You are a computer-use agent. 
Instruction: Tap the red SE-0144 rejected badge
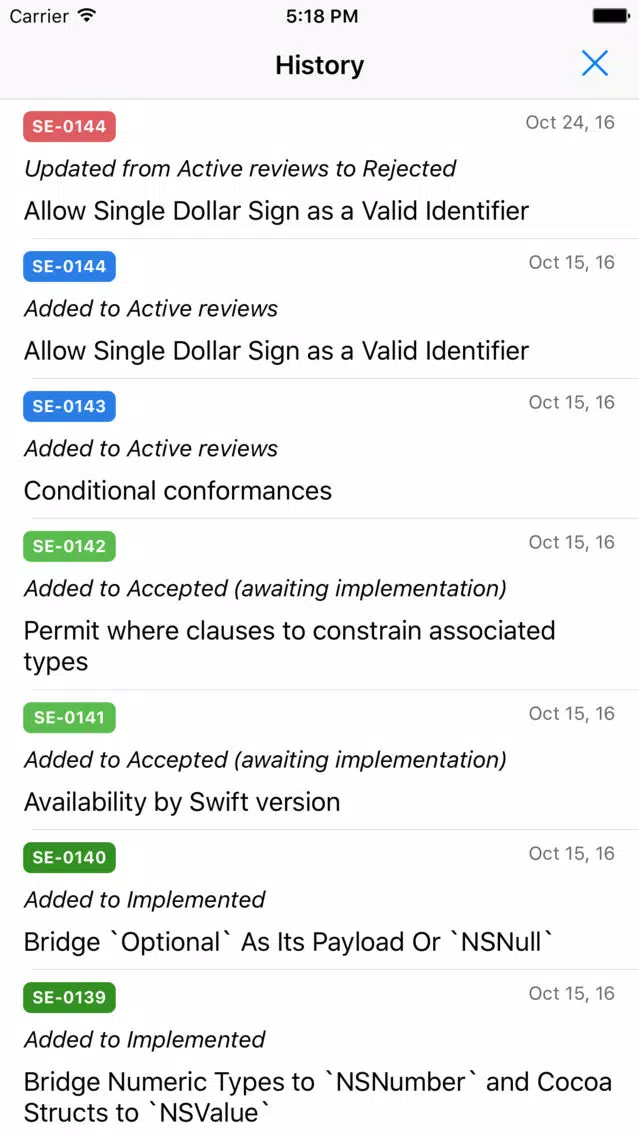coord(70,127)
